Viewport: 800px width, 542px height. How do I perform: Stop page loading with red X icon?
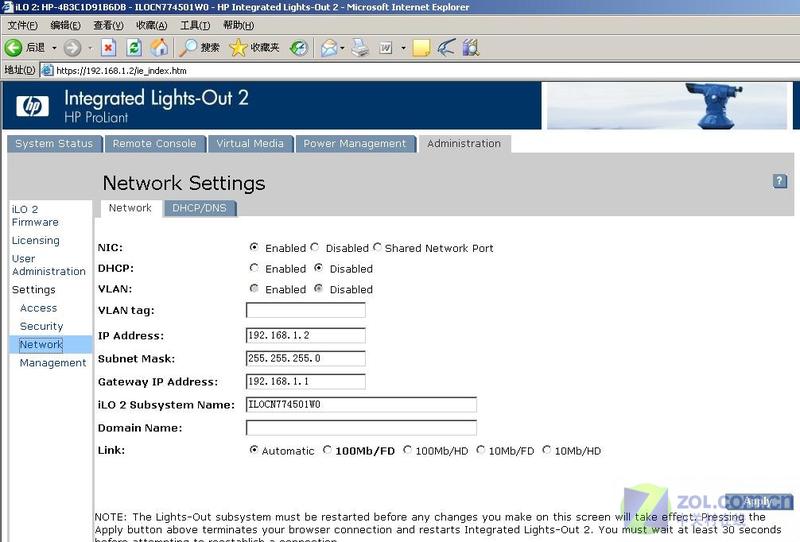pyautogui.click(x=108, y=48)
